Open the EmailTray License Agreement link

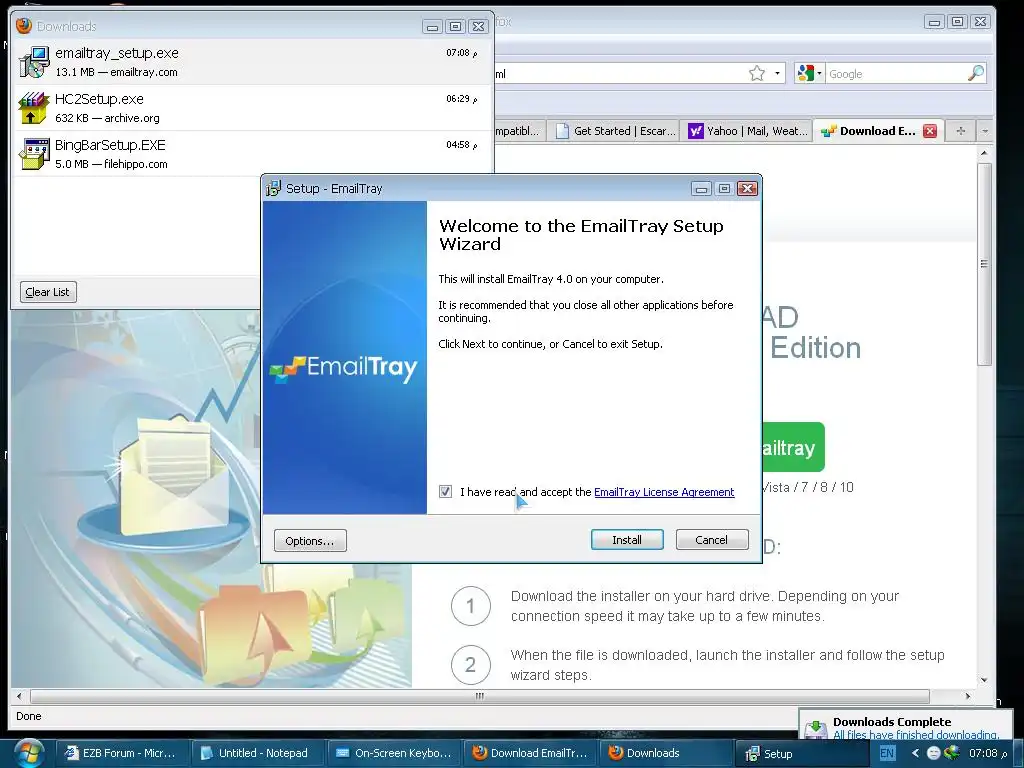[664, 492]
